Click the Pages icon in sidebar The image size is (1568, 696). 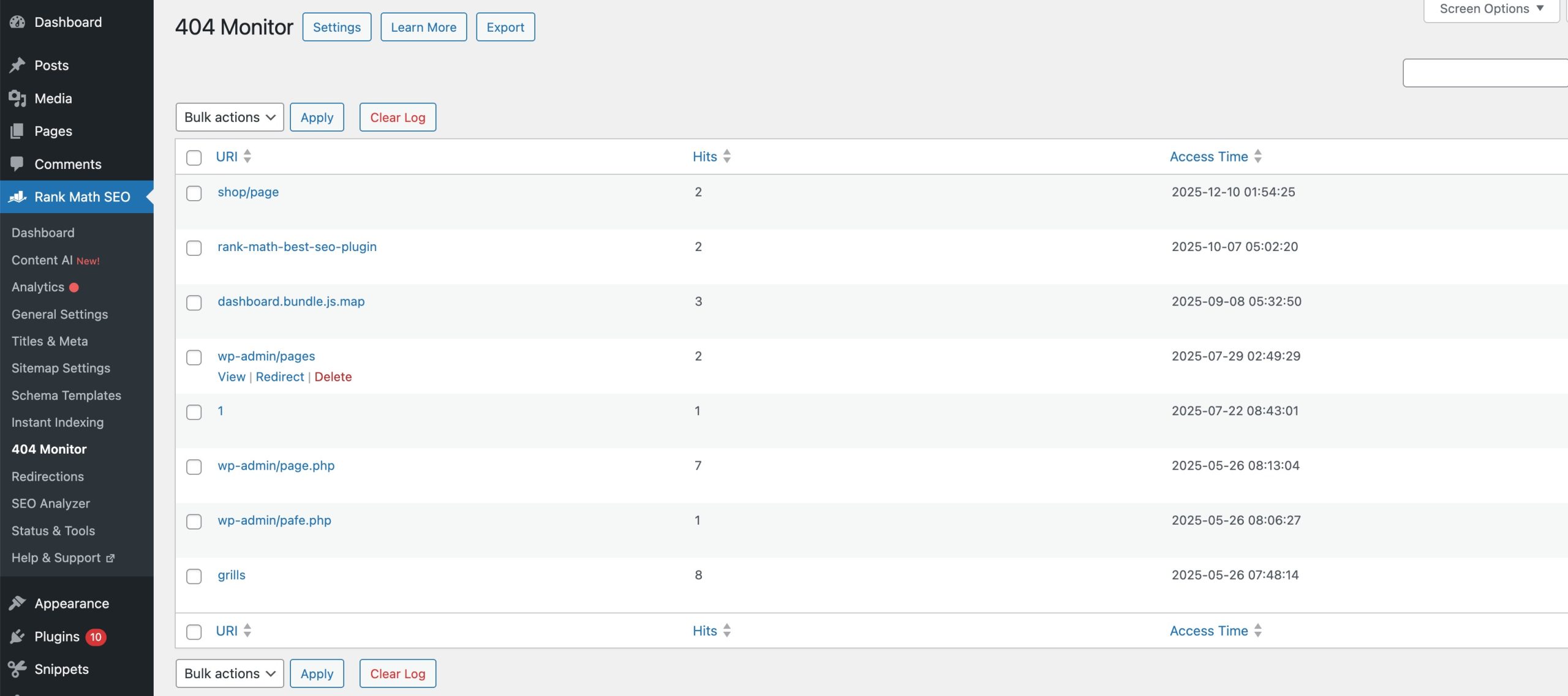[x=17, y=131]
